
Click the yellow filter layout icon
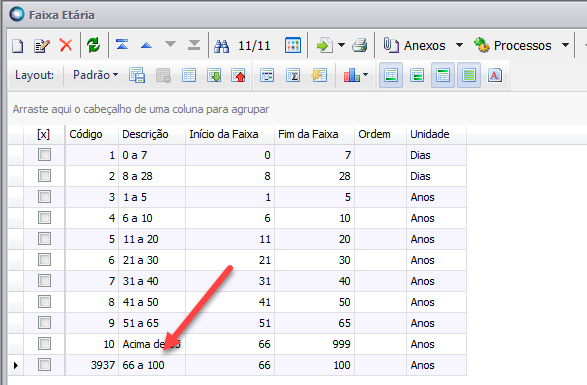tap(319, 75)
